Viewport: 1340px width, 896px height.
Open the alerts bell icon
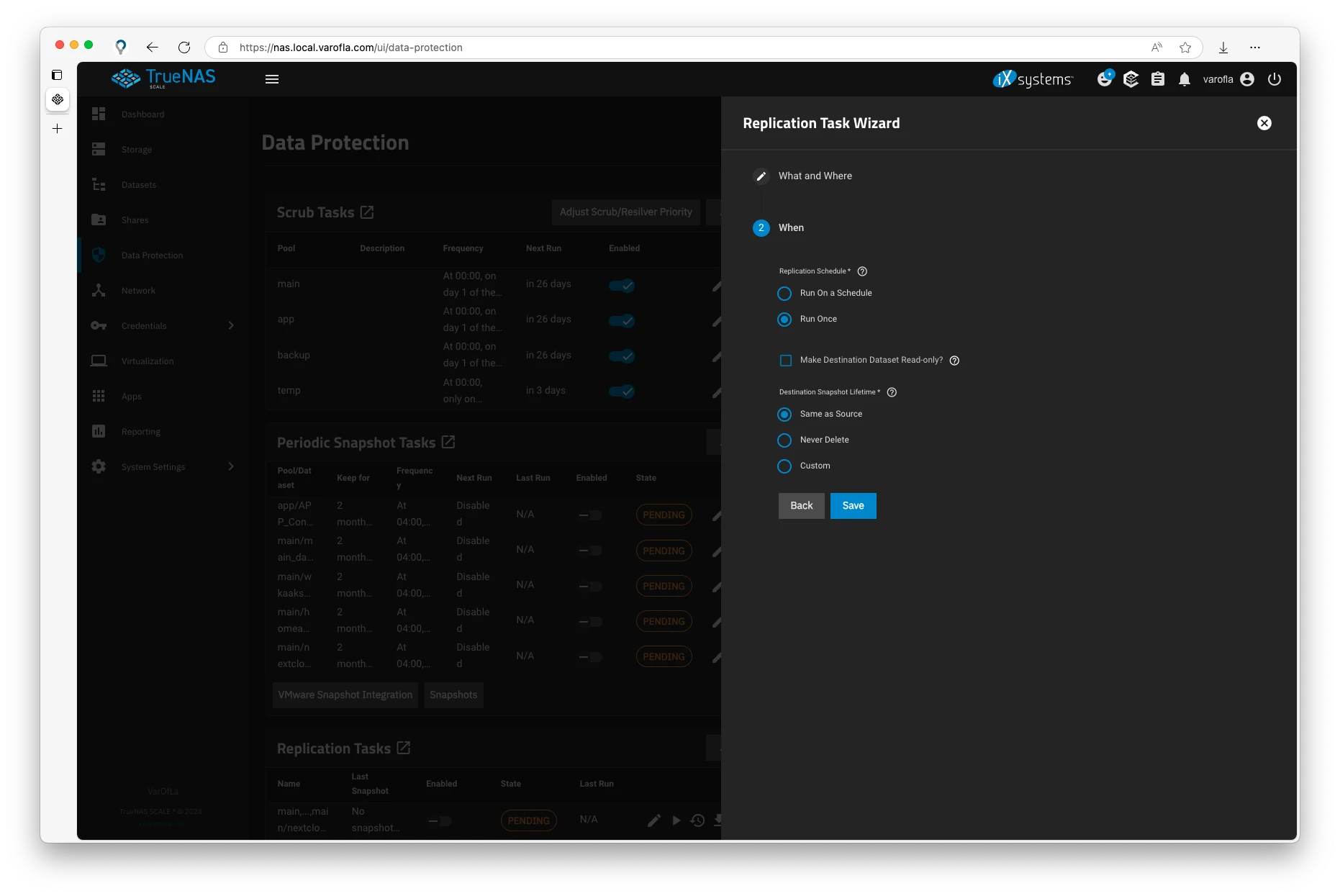pos(1184,79)
